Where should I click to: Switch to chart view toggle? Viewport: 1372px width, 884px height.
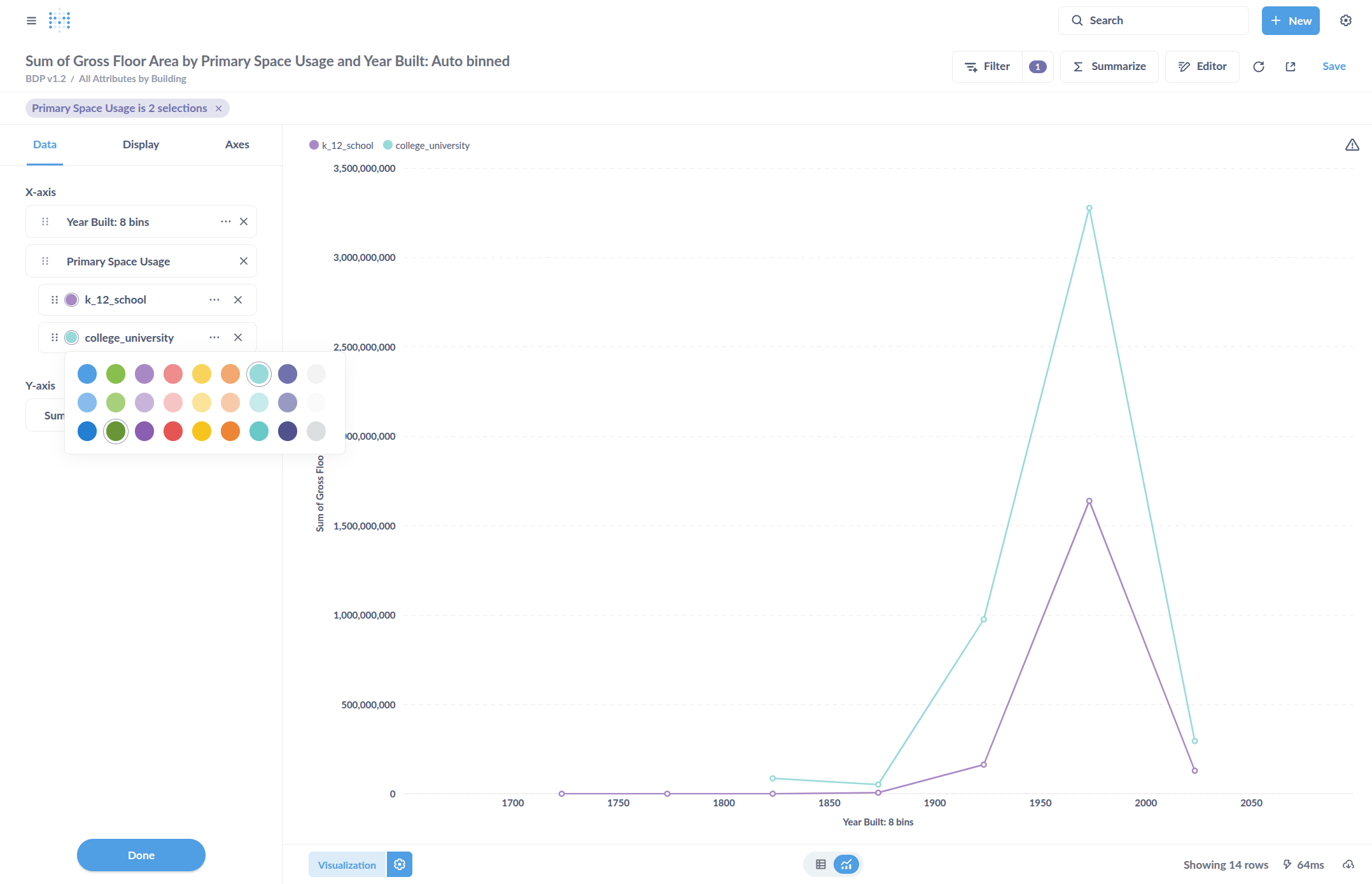(846, 864)
